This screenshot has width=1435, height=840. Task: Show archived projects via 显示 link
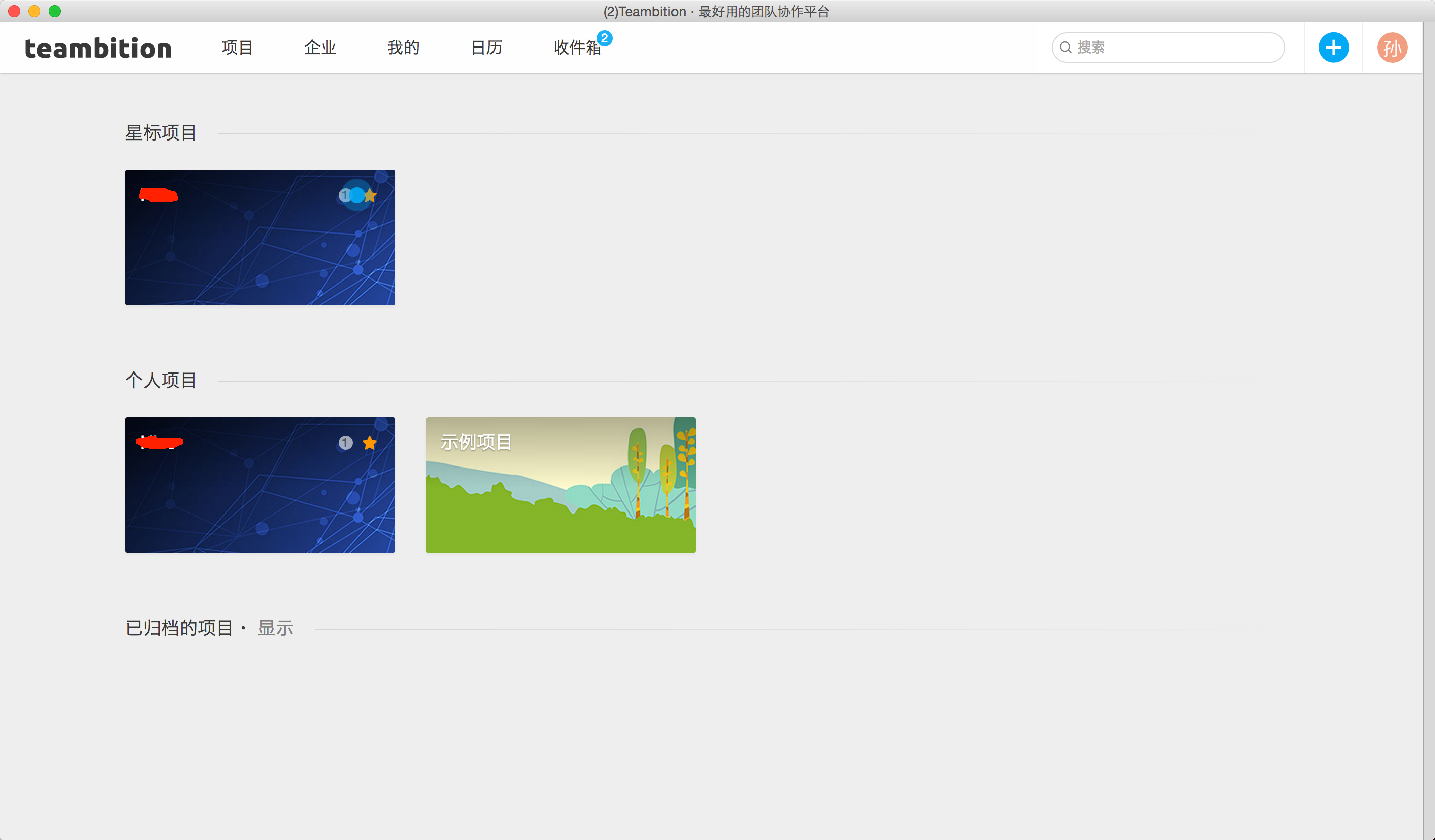tap(276, 628)
